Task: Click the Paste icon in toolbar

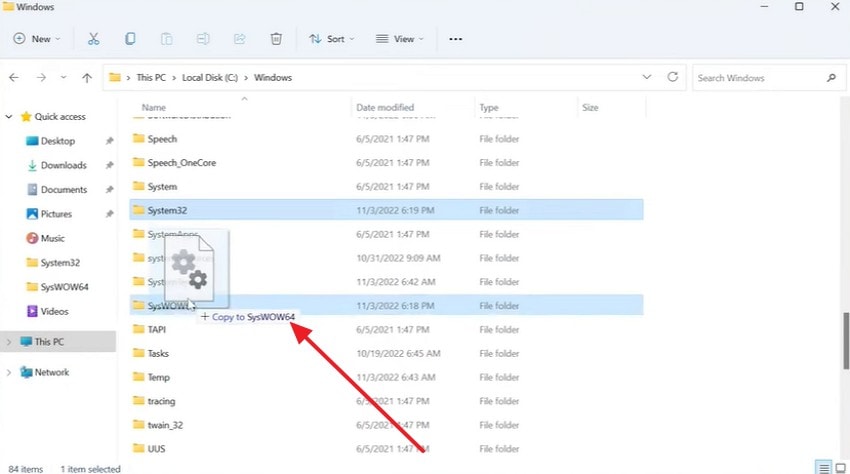Action: [166, 39]
